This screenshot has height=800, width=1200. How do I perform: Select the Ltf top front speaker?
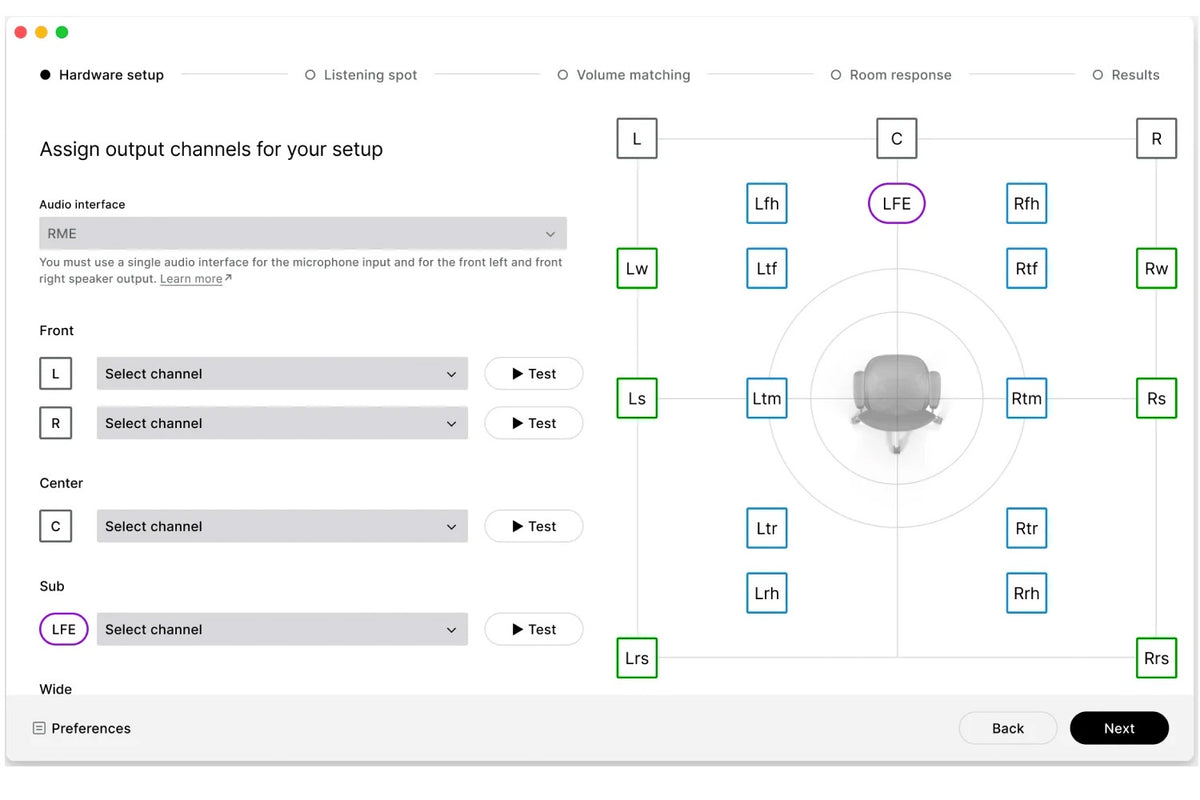tap(767, 269)
